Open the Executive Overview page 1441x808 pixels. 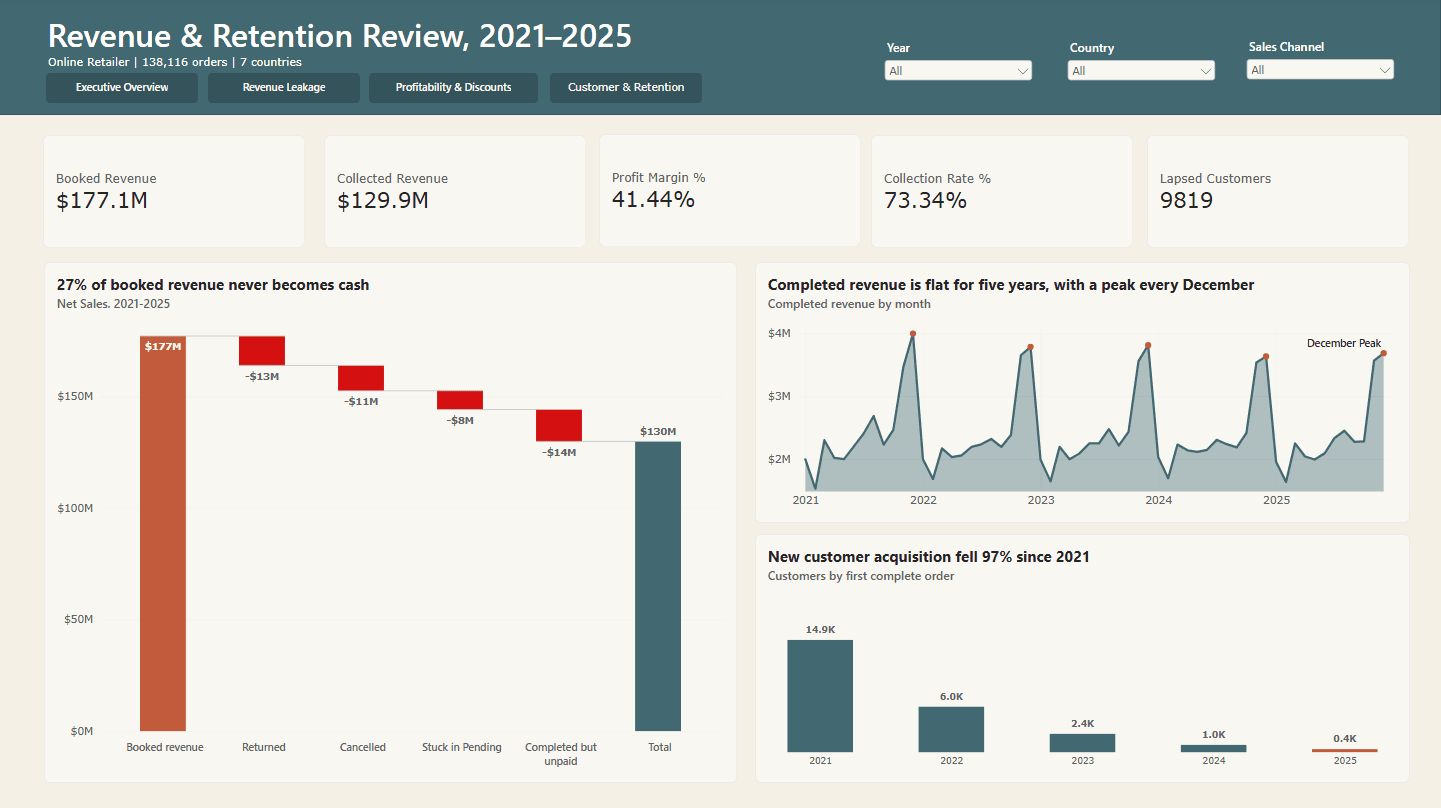click(122, 88)
